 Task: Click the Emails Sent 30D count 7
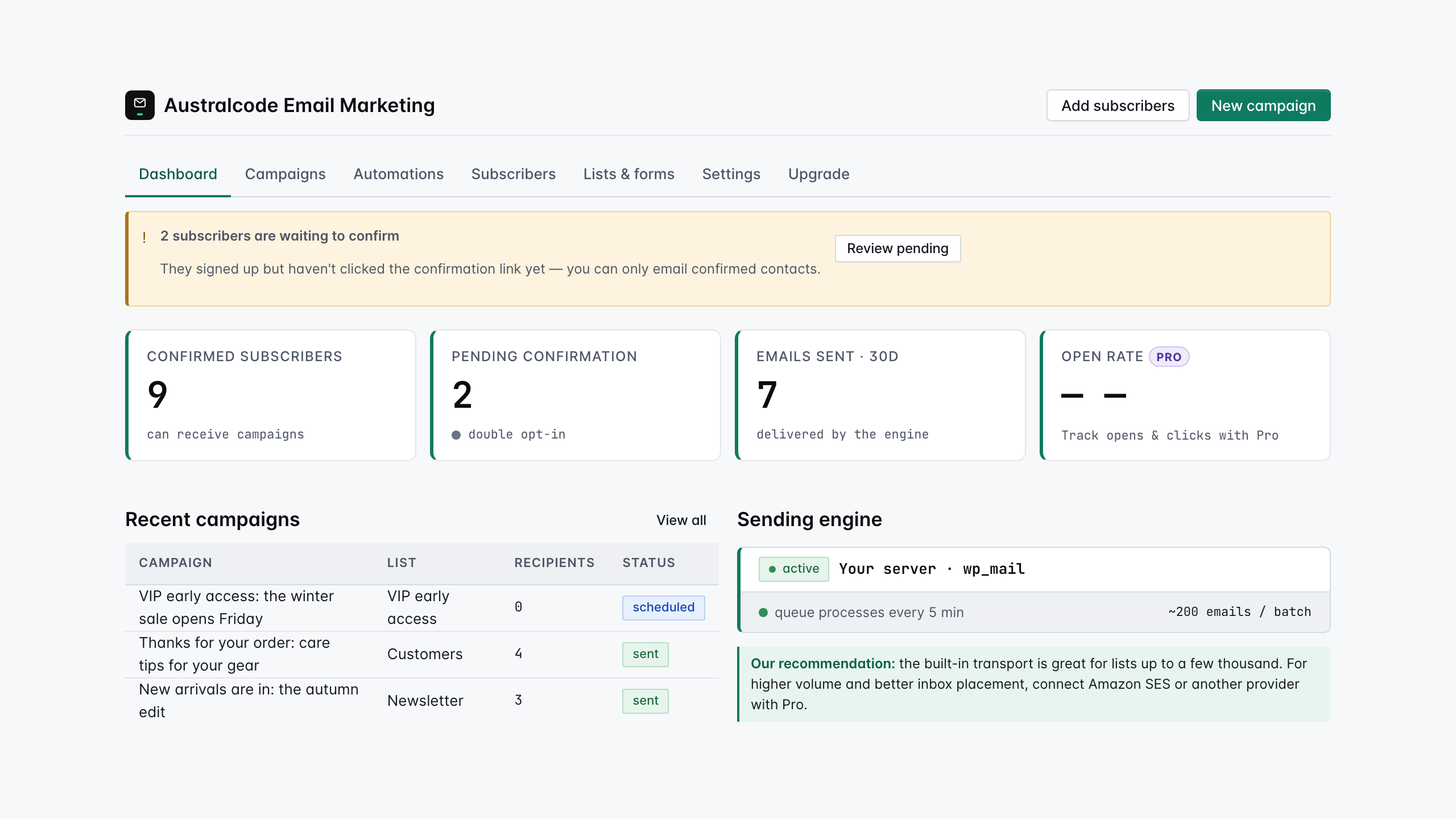(x=767, y=395)
